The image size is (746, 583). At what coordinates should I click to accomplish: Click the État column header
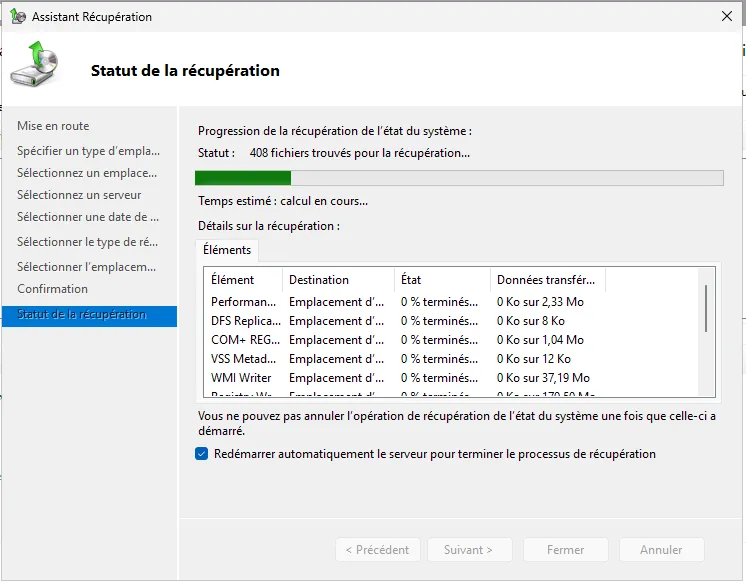coord(442,280)
